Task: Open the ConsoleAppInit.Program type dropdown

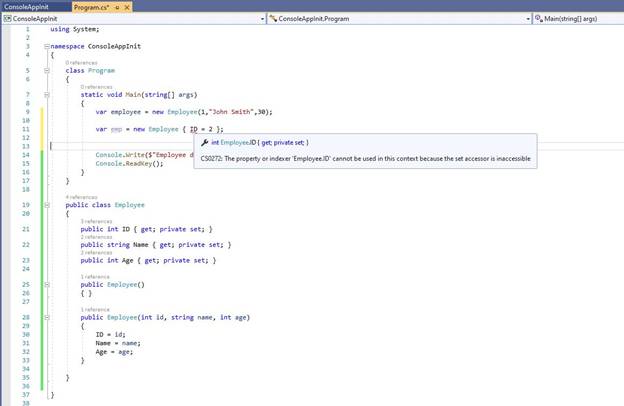Action: [528, 19]
